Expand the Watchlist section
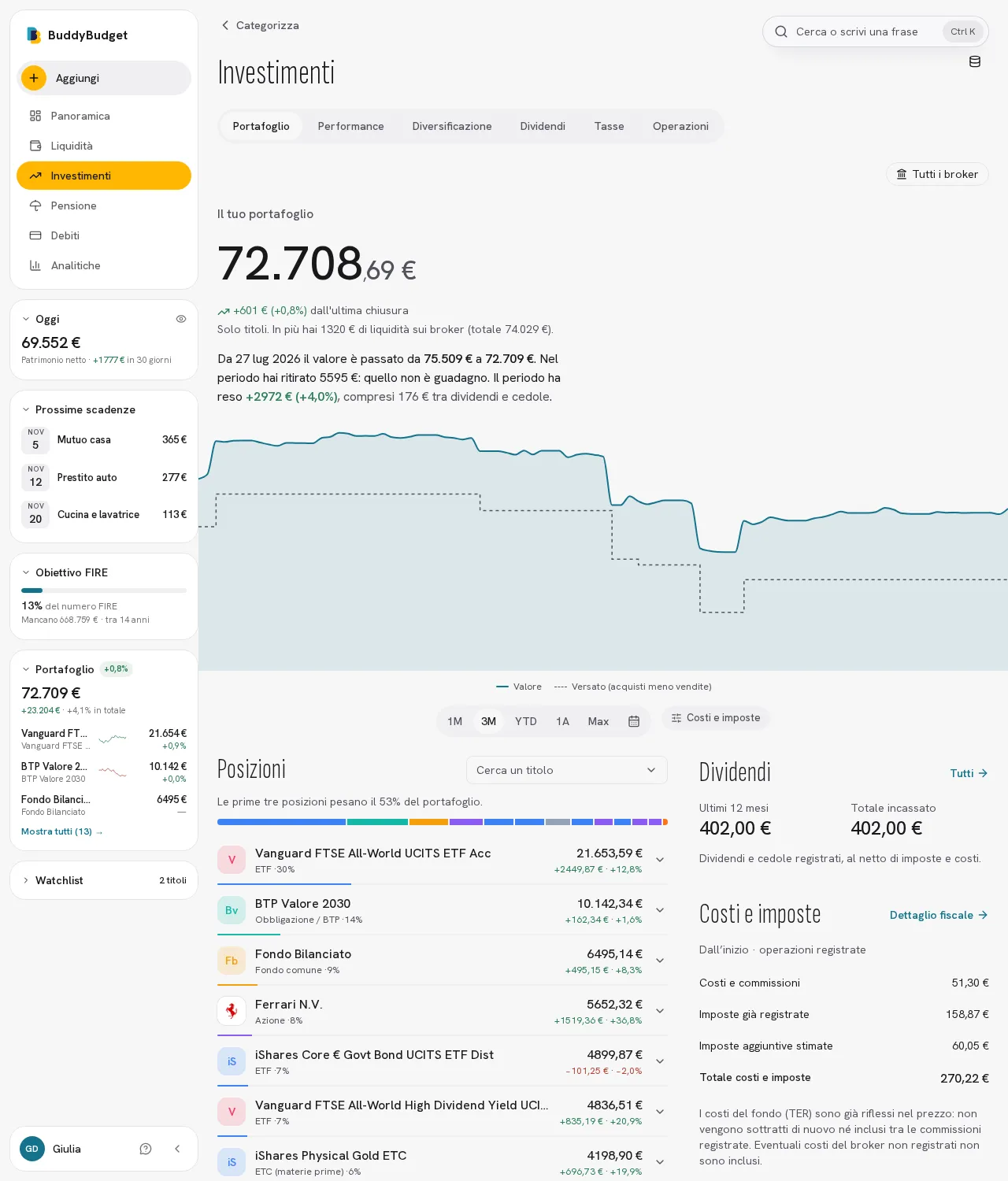1008x1181 pixels. point(104,880)
